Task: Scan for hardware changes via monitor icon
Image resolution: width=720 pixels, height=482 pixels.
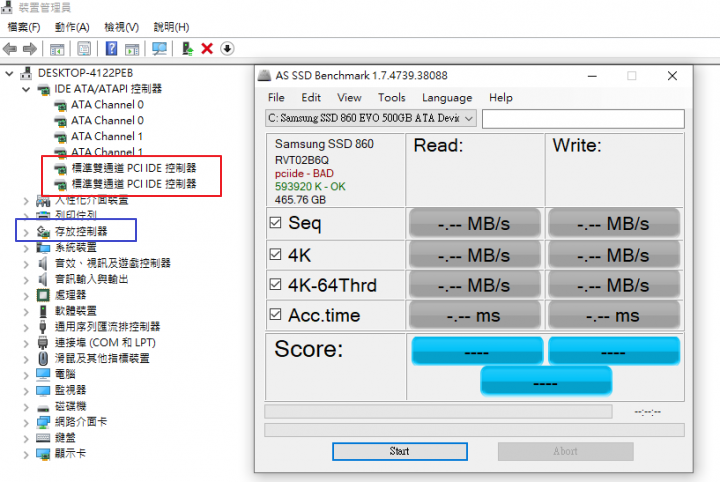Action: click(x=159, y=49)
